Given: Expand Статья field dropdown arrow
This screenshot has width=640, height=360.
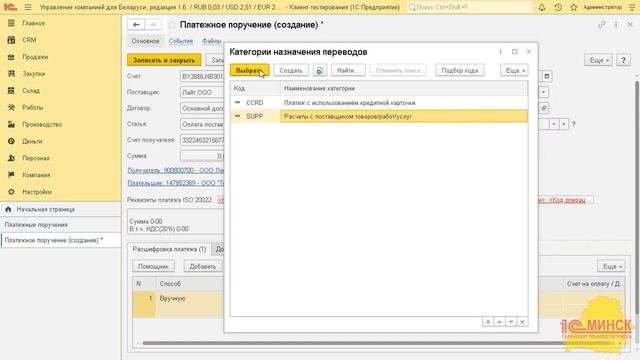Looking at the screenshot, I should [553, 124].
